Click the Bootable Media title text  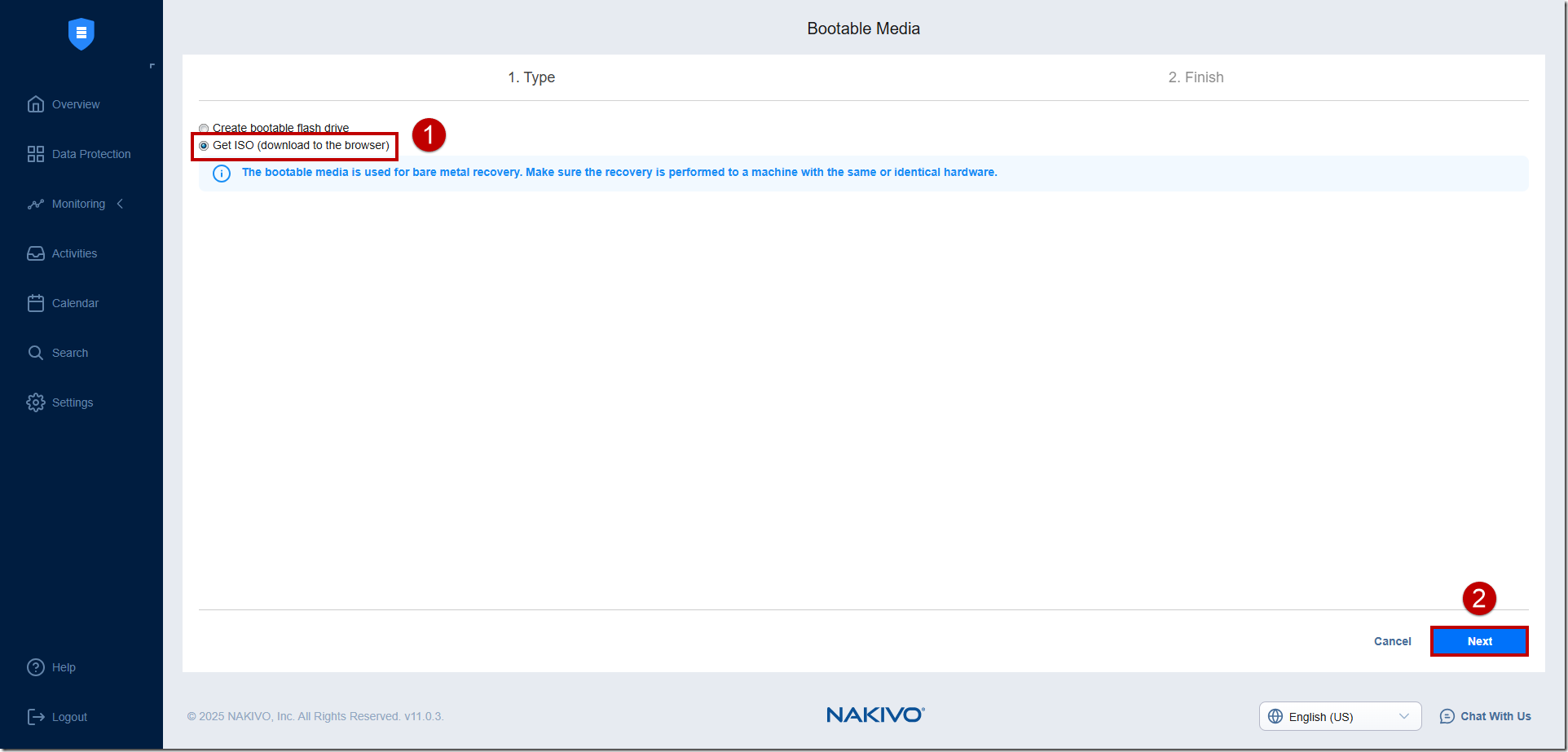coord(863,29)
